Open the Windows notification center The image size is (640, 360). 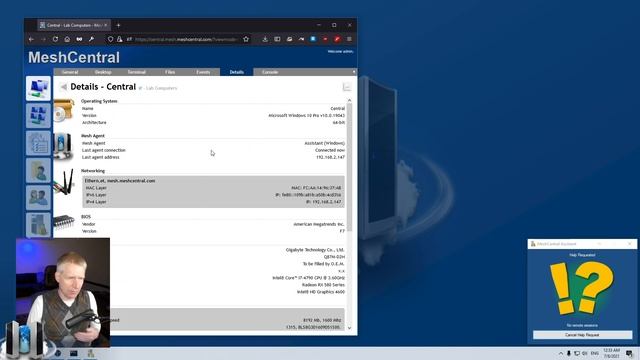629,353
